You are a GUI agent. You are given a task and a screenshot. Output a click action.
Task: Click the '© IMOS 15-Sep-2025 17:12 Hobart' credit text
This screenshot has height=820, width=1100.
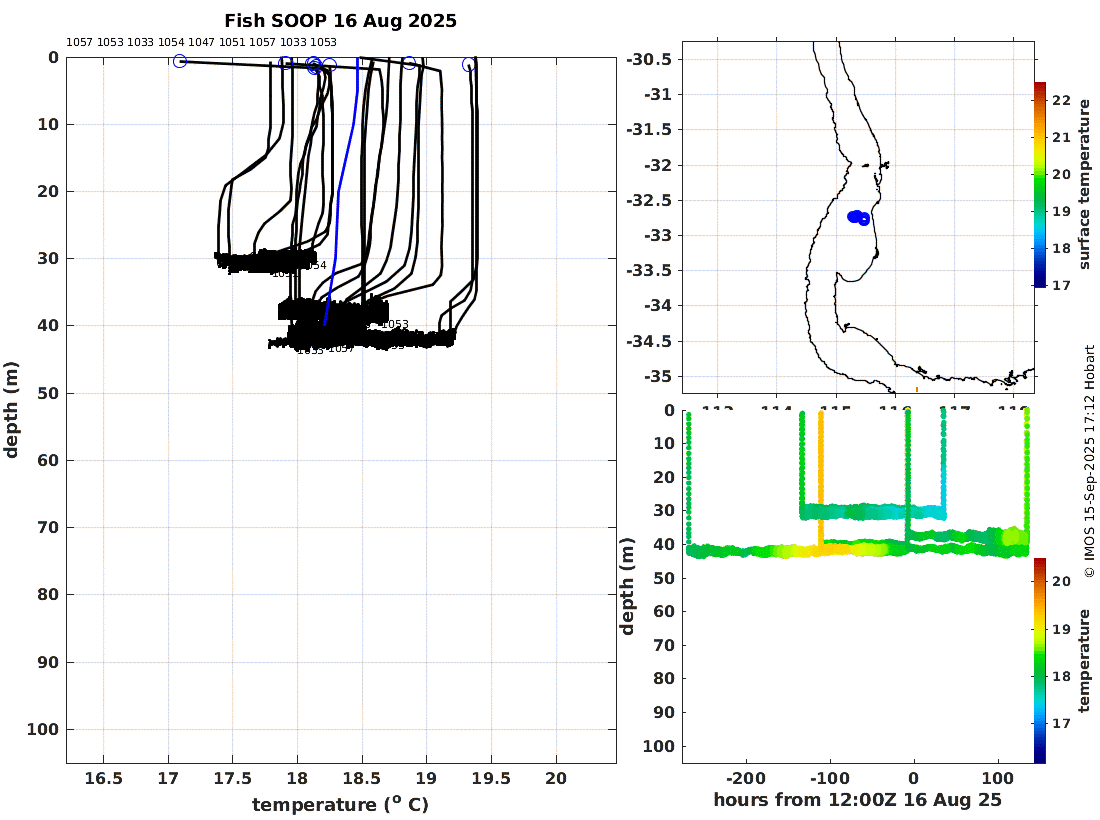[1089, 461]
